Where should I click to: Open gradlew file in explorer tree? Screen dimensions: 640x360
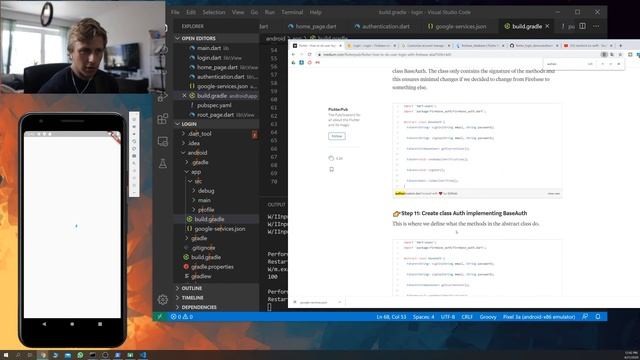pyautogui.click(x=201, y=276)
